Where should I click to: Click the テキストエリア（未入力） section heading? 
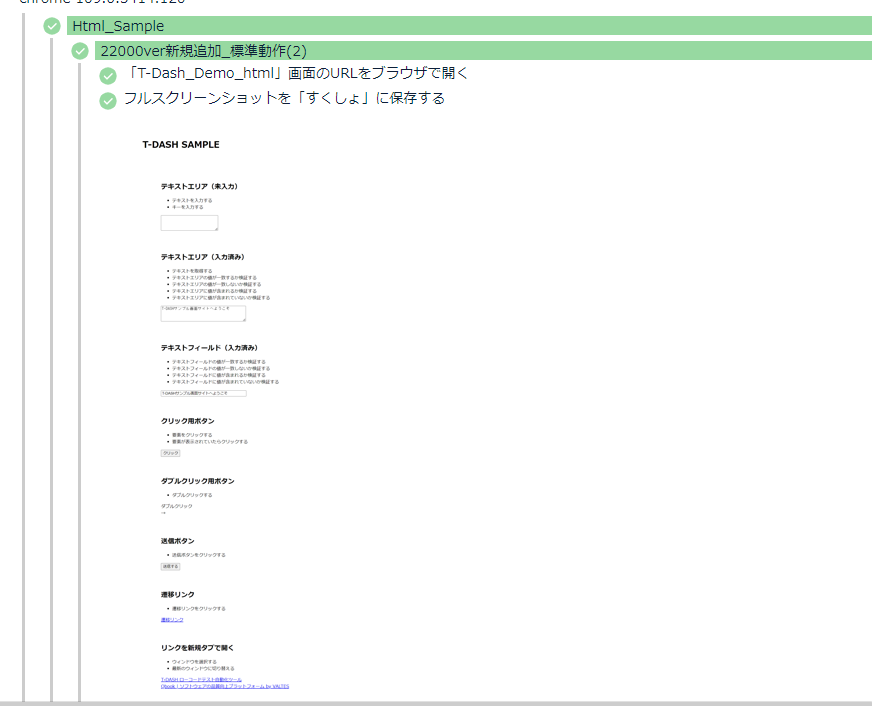coord(199,186)
